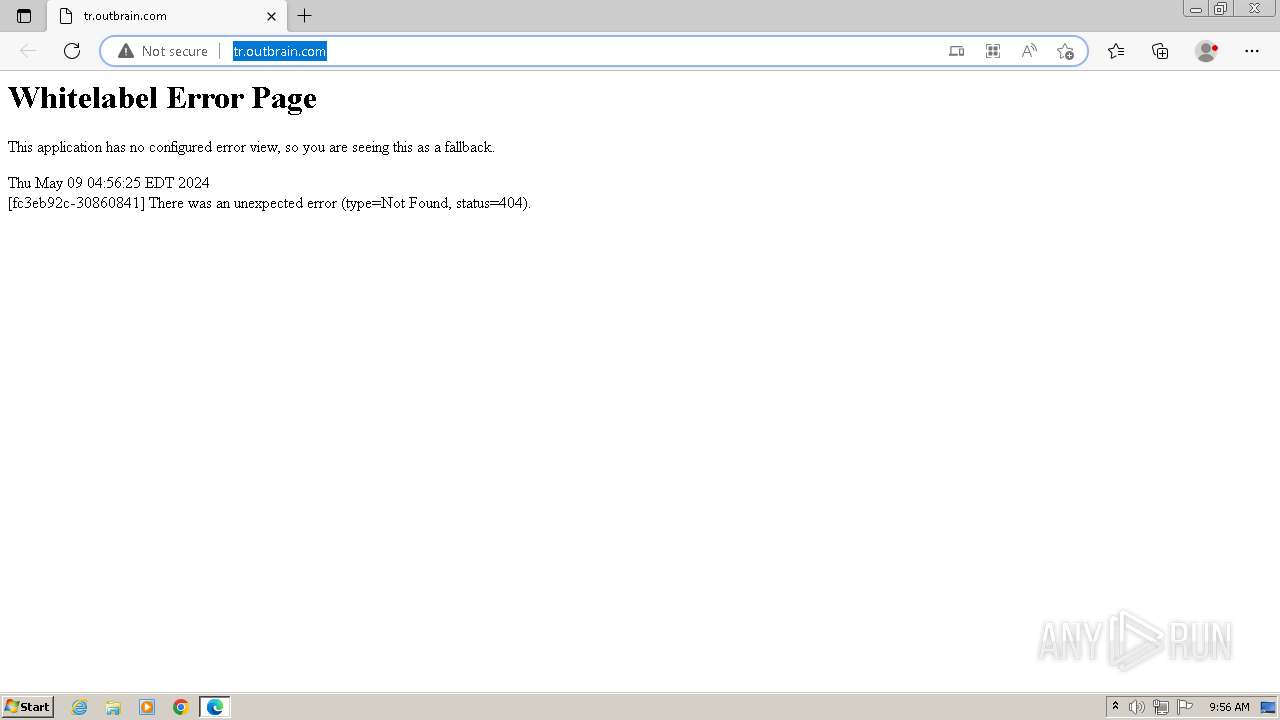
Task: Minimize the Edge browser window
Action: pos(1196,9)
